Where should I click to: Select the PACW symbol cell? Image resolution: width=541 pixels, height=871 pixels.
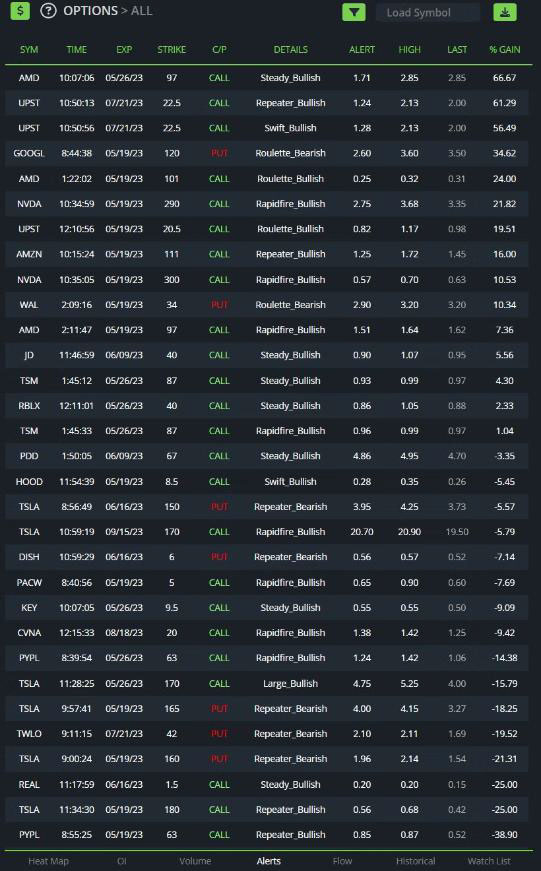29,583
